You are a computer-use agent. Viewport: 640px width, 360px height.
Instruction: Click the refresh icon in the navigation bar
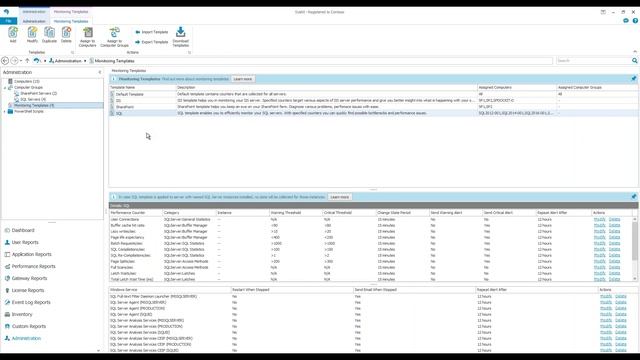point(36,61)
